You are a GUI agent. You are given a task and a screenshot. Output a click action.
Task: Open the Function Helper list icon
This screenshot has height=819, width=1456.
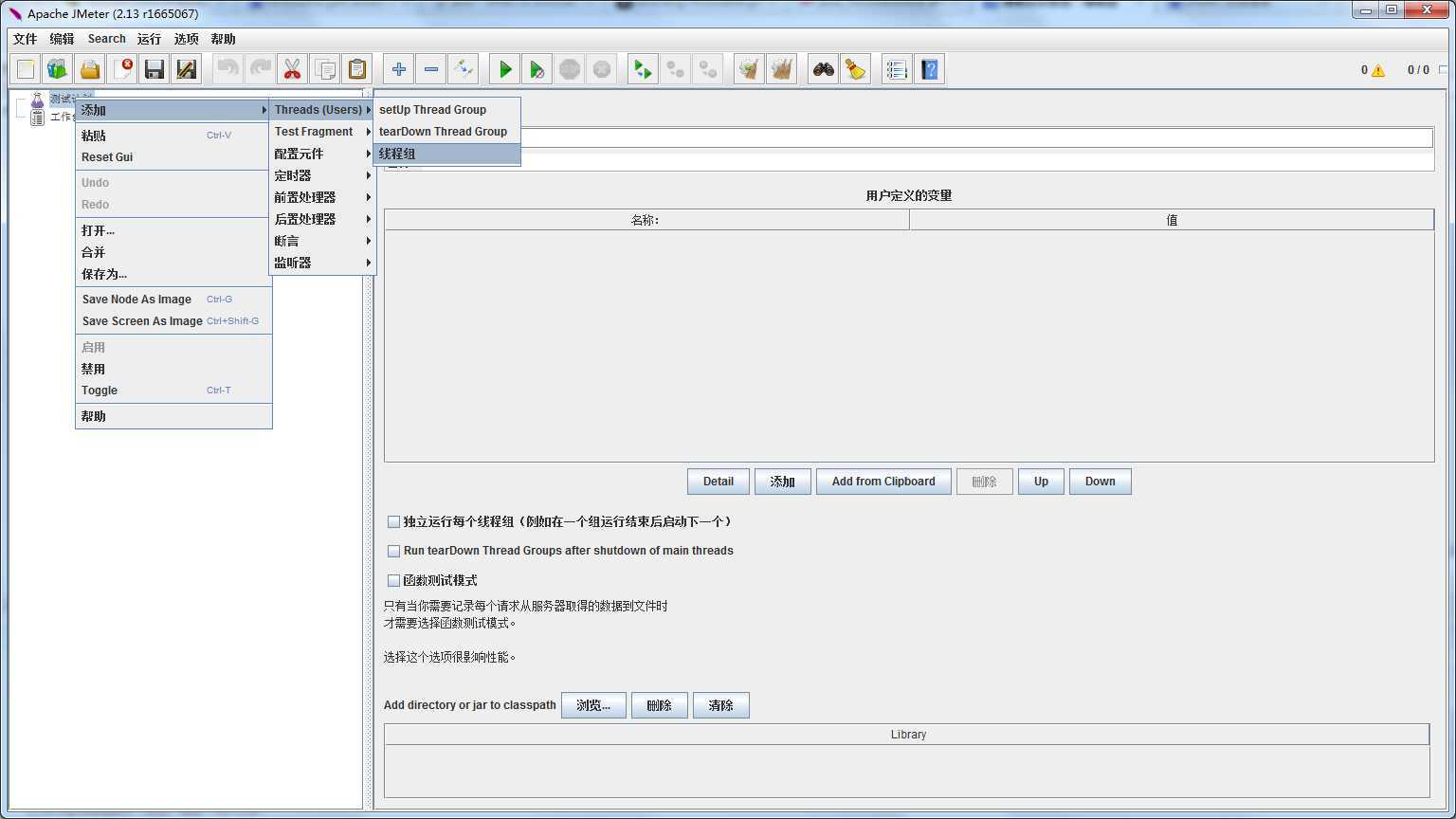897,69
